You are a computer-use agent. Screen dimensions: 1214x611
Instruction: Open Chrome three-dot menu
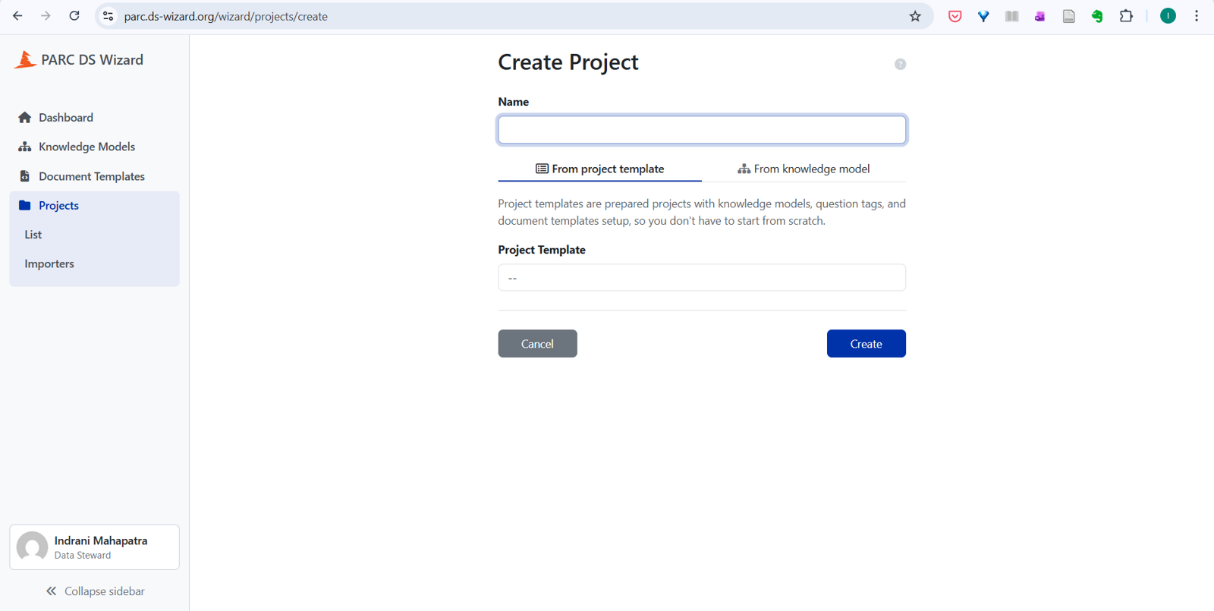pyautogui.click(x=1197, y=16)
